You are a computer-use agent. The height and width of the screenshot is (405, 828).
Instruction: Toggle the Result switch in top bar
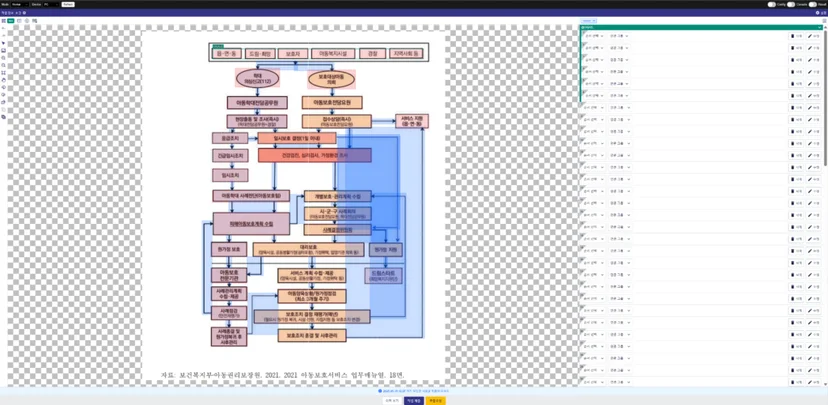813,4
